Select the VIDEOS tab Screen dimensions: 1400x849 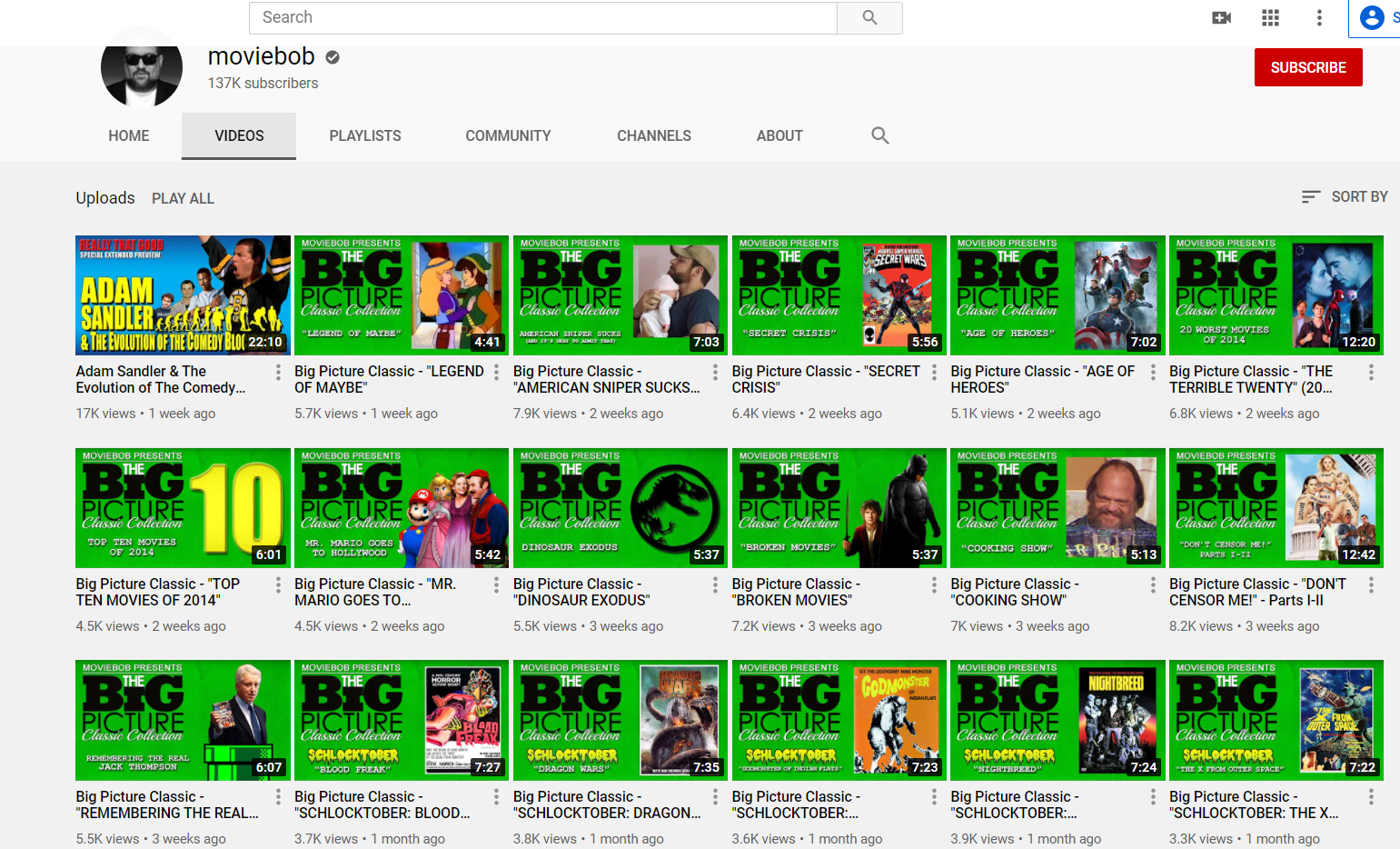coord(239,135)
